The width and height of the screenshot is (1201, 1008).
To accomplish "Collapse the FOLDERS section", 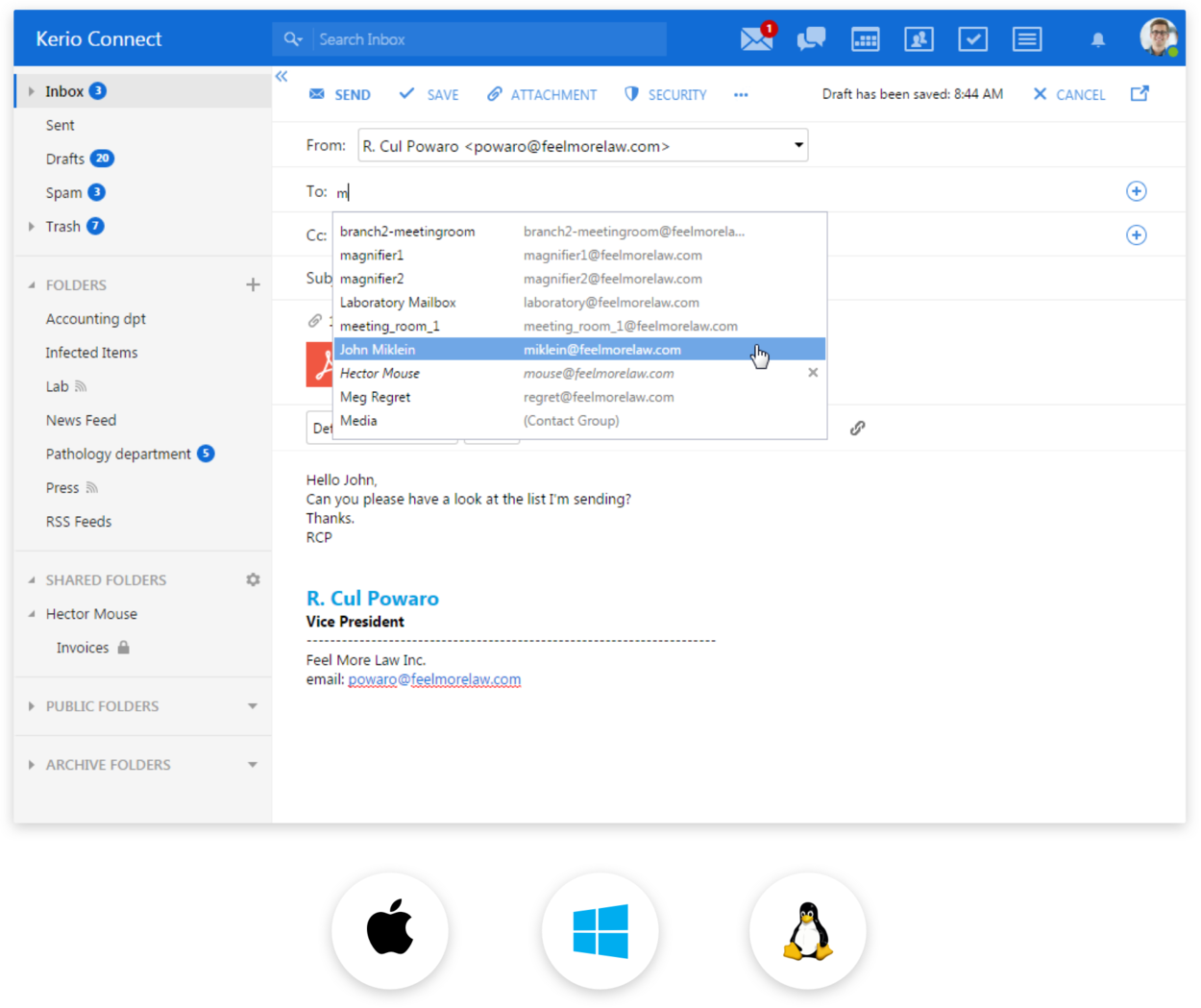I will (x=32, y=285).
